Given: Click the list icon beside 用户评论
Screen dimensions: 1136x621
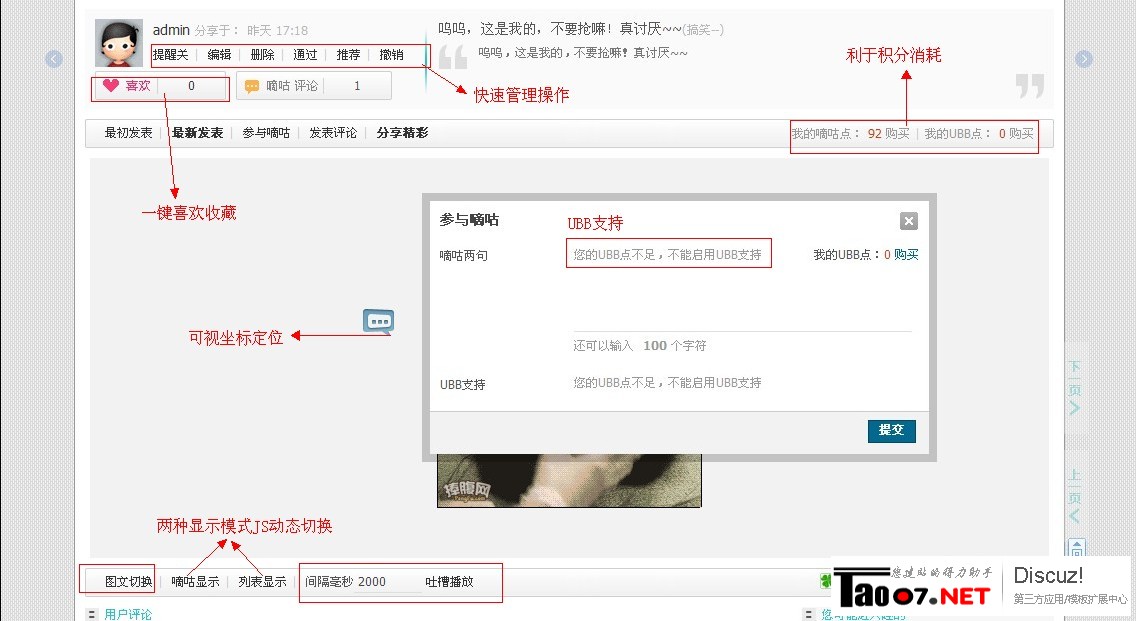Looking at the screenshot, I should (x=91, y=614).
